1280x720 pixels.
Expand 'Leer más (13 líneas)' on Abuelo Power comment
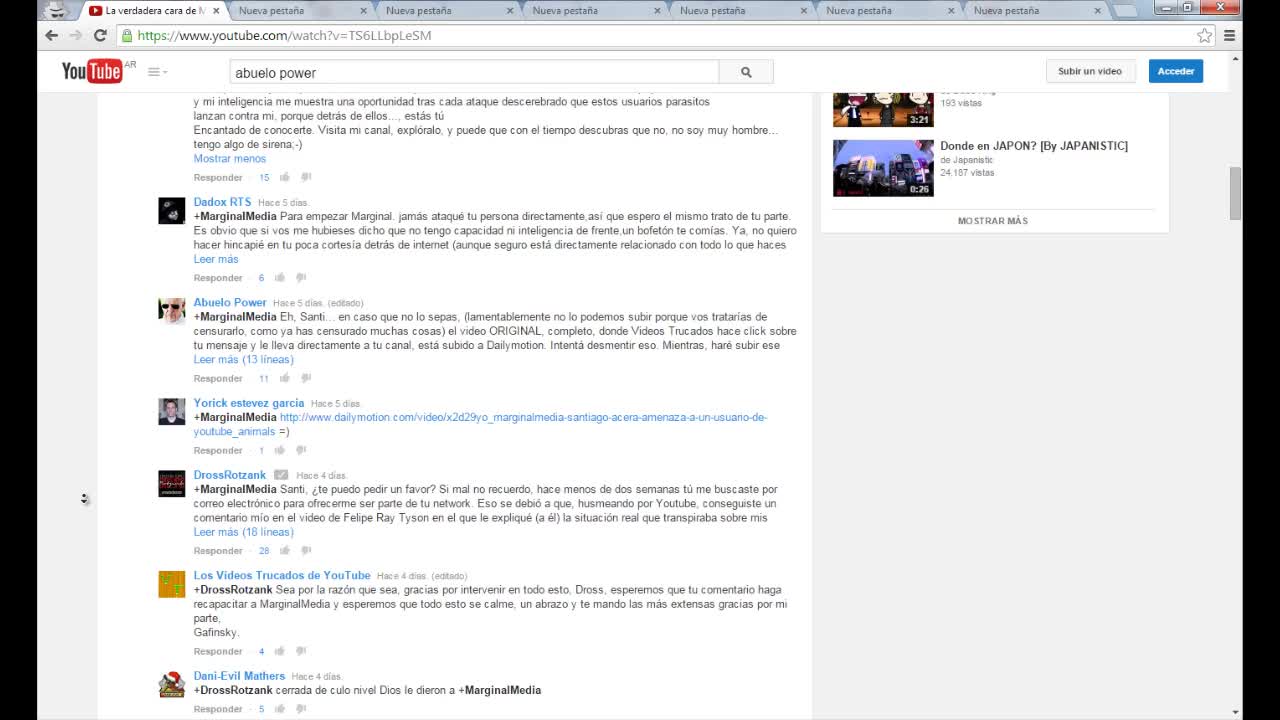[x=243, y=359]
